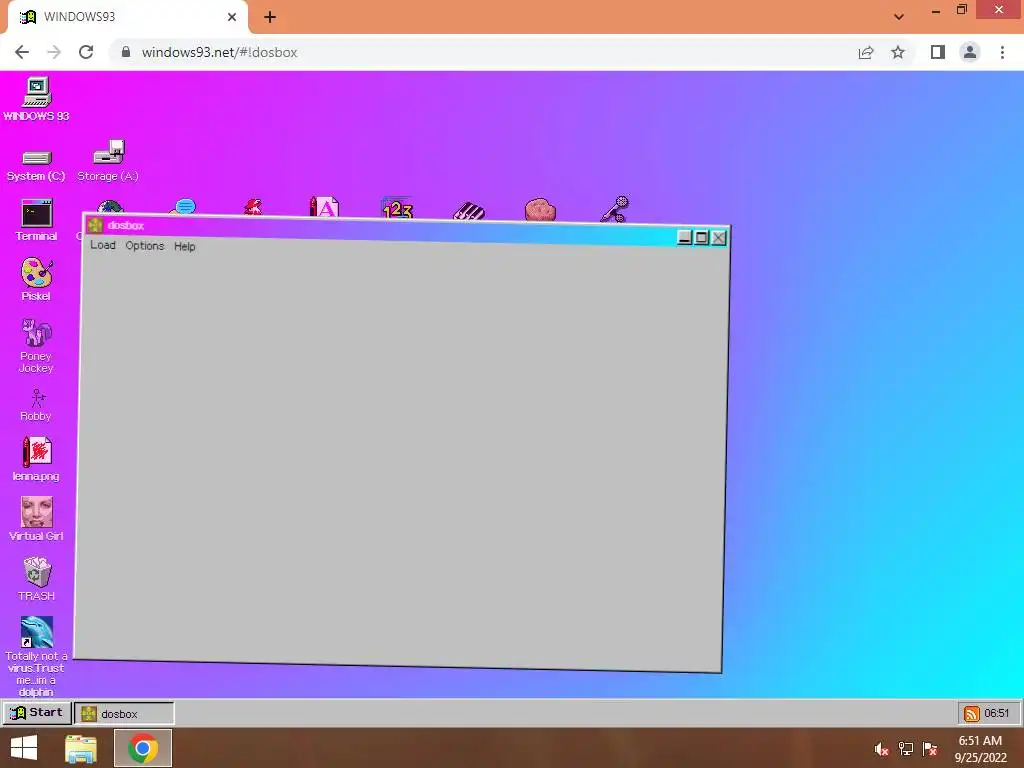The image size is (1024, 768).
Task: Bookmark this page with the star
Action: 898,52
